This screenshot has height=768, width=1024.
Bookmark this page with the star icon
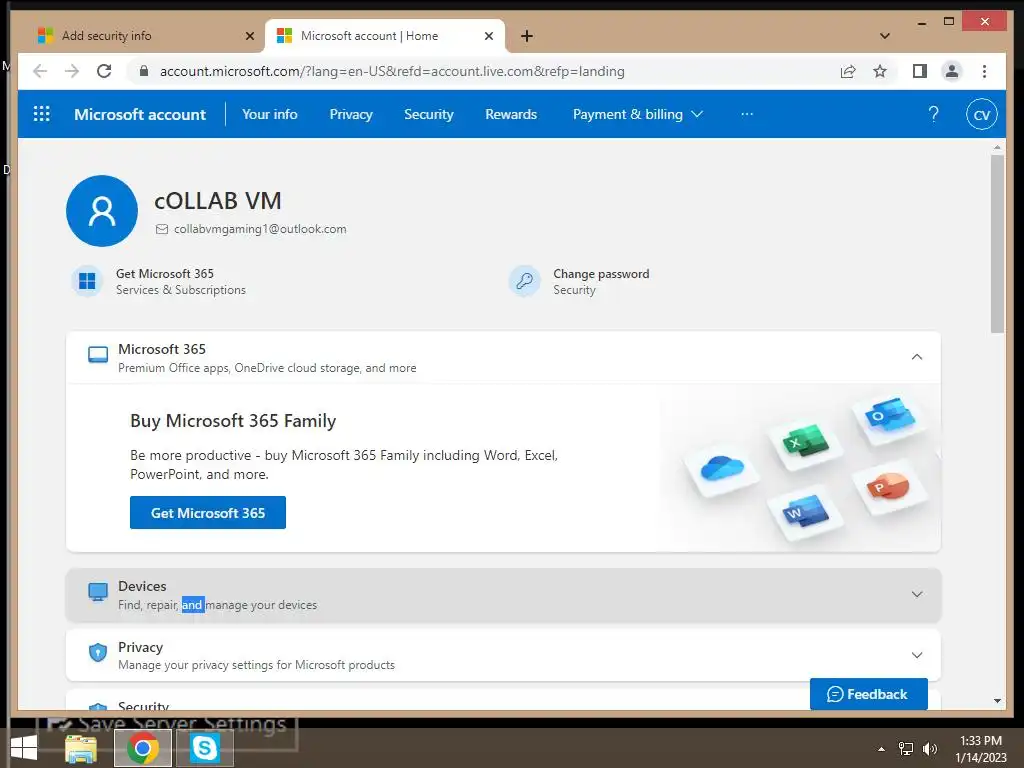point(880,71)
